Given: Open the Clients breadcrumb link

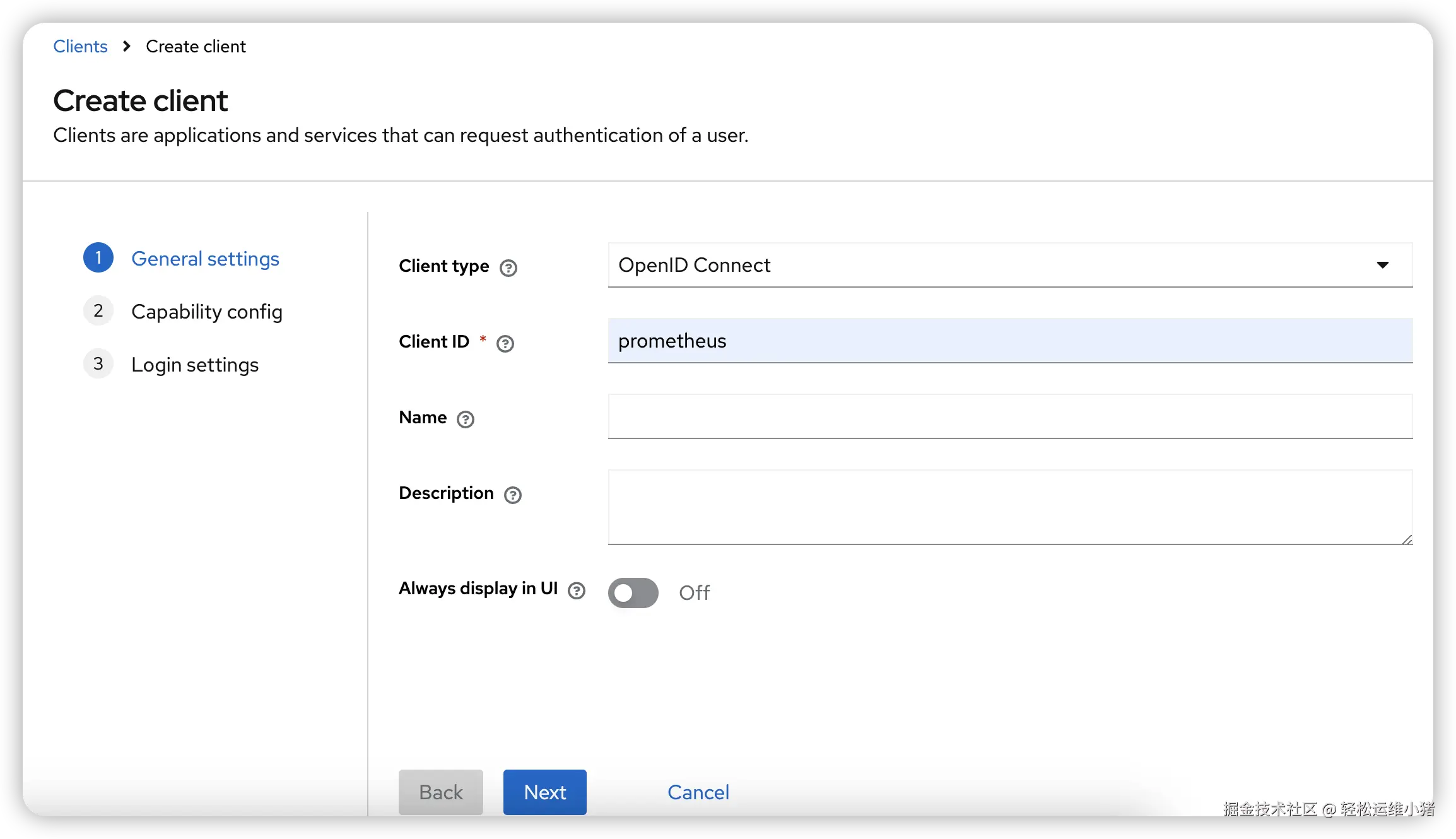Looking at the screenshot, I should pyautogui.click(x=80, y=46).
